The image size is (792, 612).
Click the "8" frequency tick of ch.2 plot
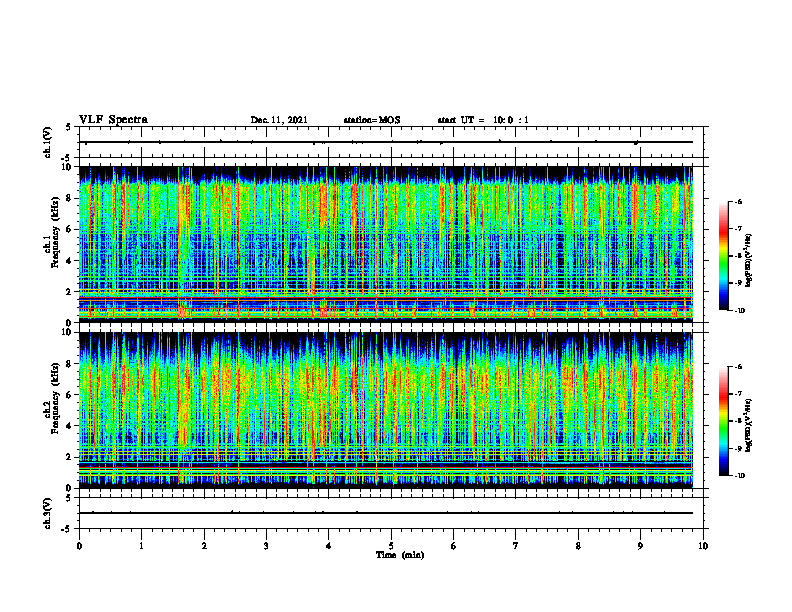click(69, 364)
